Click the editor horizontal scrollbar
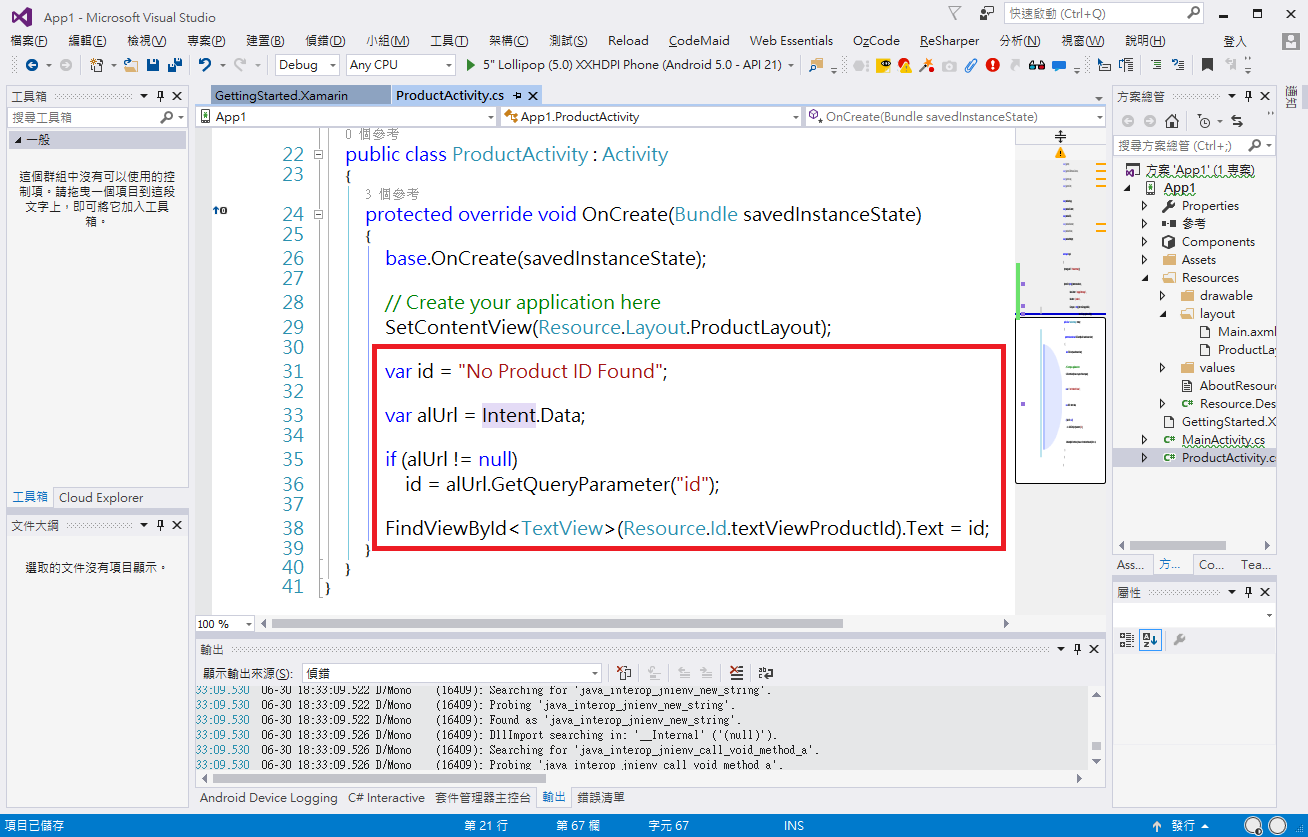 click(x=557, y=624)
